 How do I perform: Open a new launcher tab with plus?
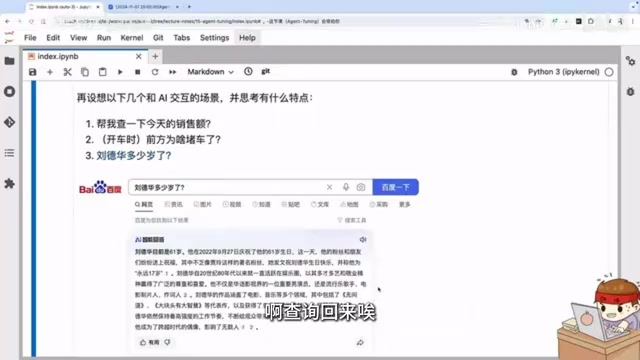click(x=155, y=56)
